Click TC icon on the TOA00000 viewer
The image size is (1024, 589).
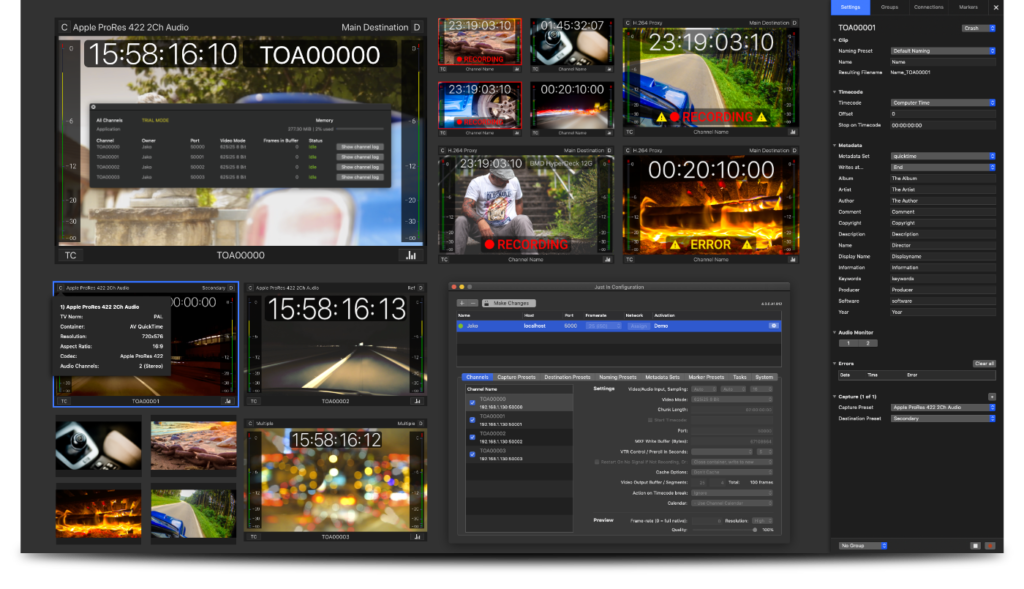point(71,255)
